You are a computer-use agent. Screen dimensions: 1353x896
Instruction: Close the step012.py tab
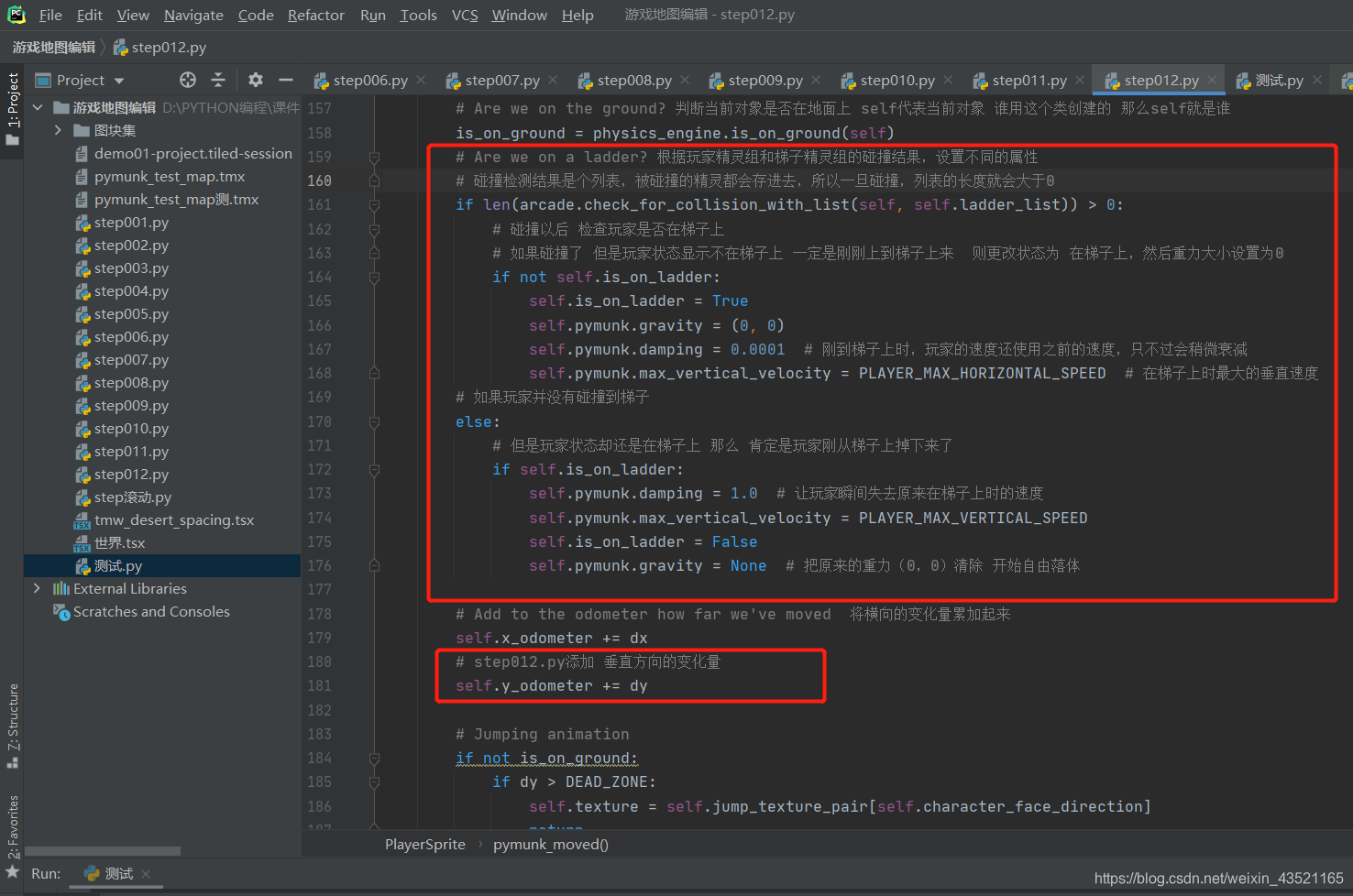click(x=1212, y=81)
